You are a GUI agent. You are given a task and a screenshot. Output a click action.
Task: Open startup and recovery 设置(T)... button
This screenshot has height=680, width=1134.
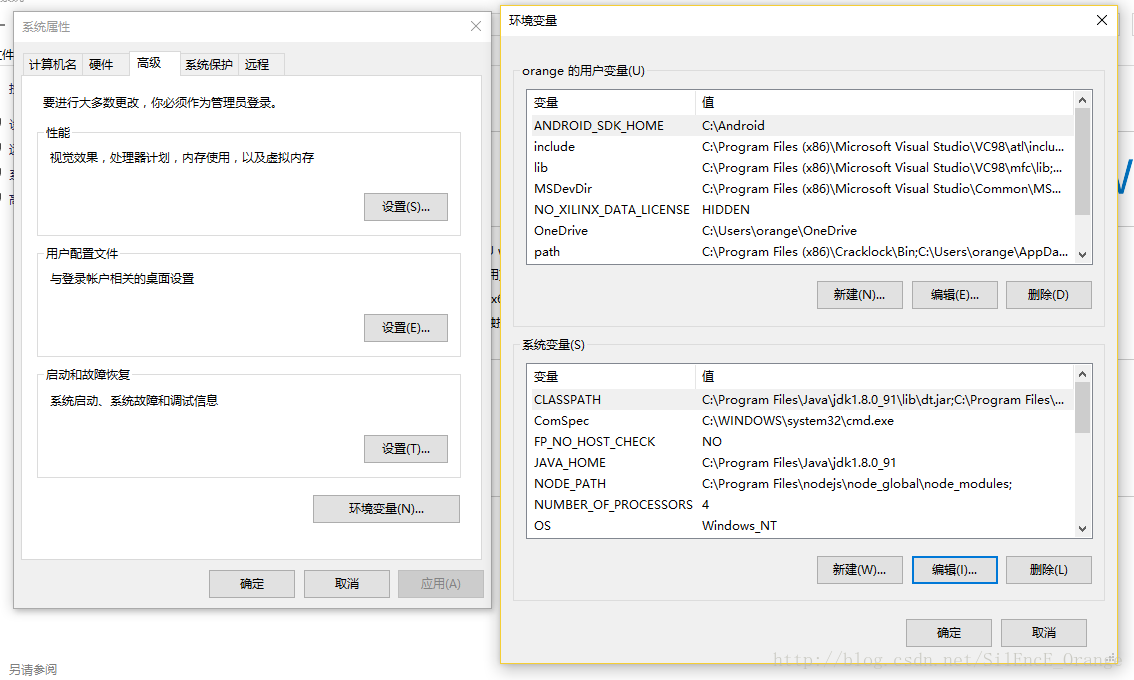pos(405,449)
